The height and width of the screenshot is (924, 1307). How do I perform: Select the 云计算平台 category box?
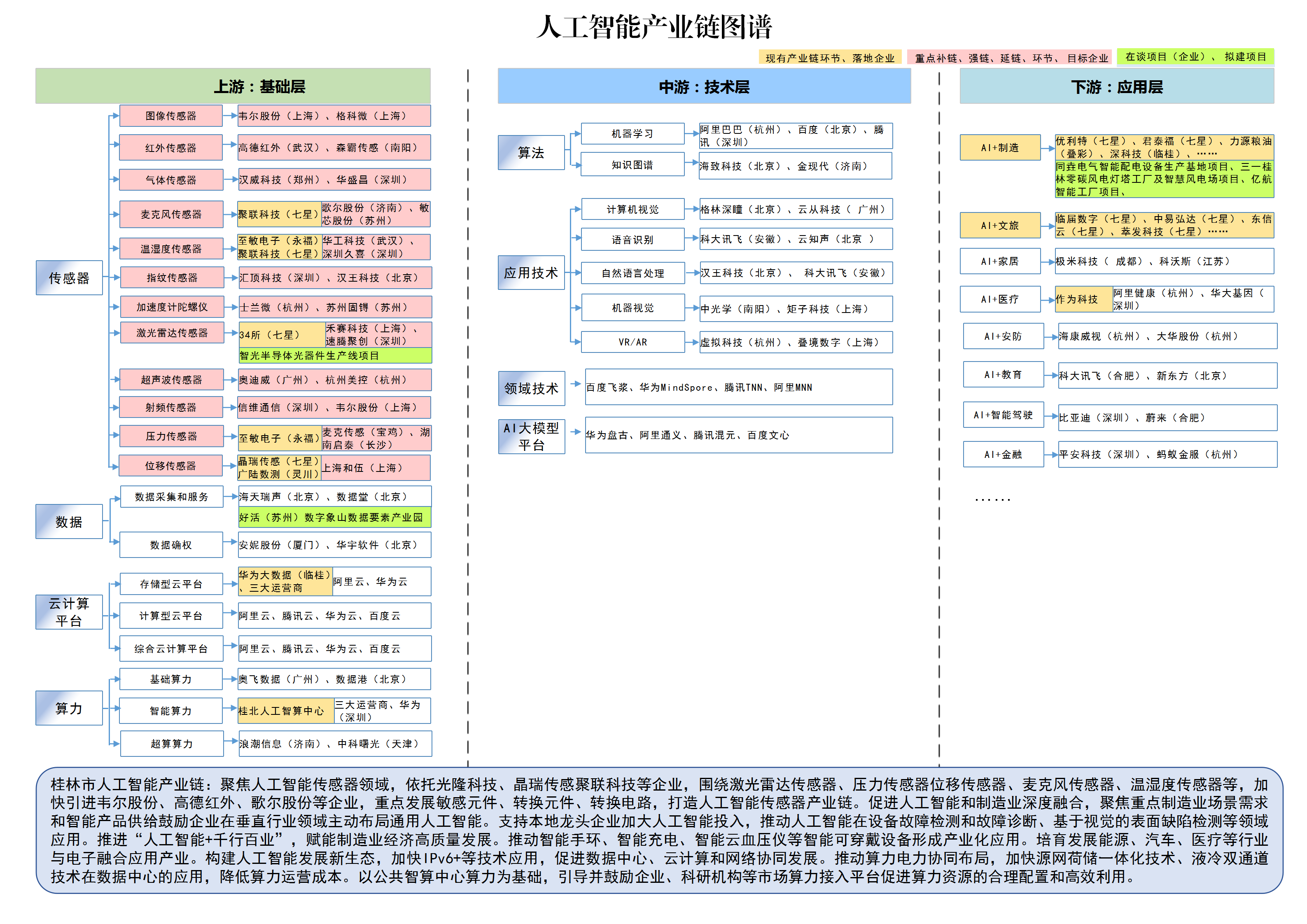(x=69, y=612)
